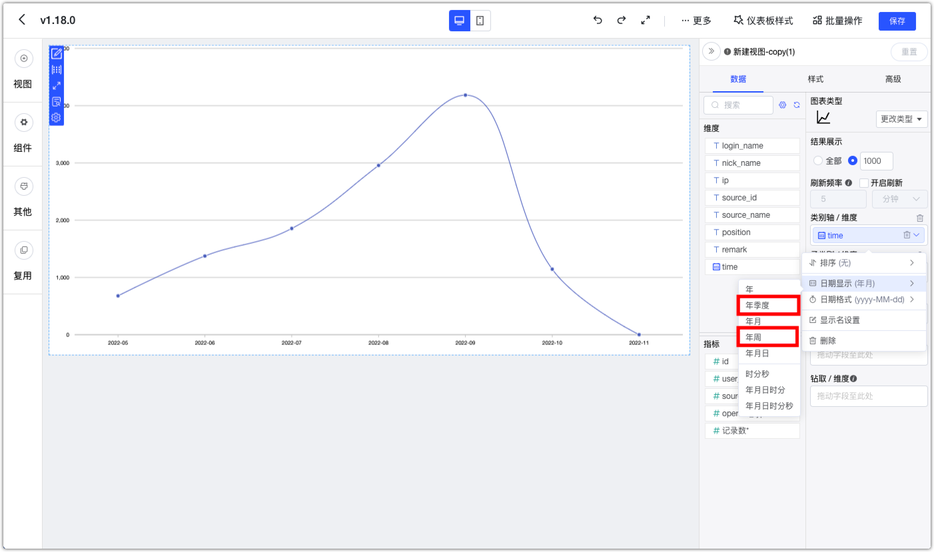Image resolution: width=934 pixels, height=552 pixels.
Task: Click the edit icon on the chart toolbar
Action: click(56, 54)
